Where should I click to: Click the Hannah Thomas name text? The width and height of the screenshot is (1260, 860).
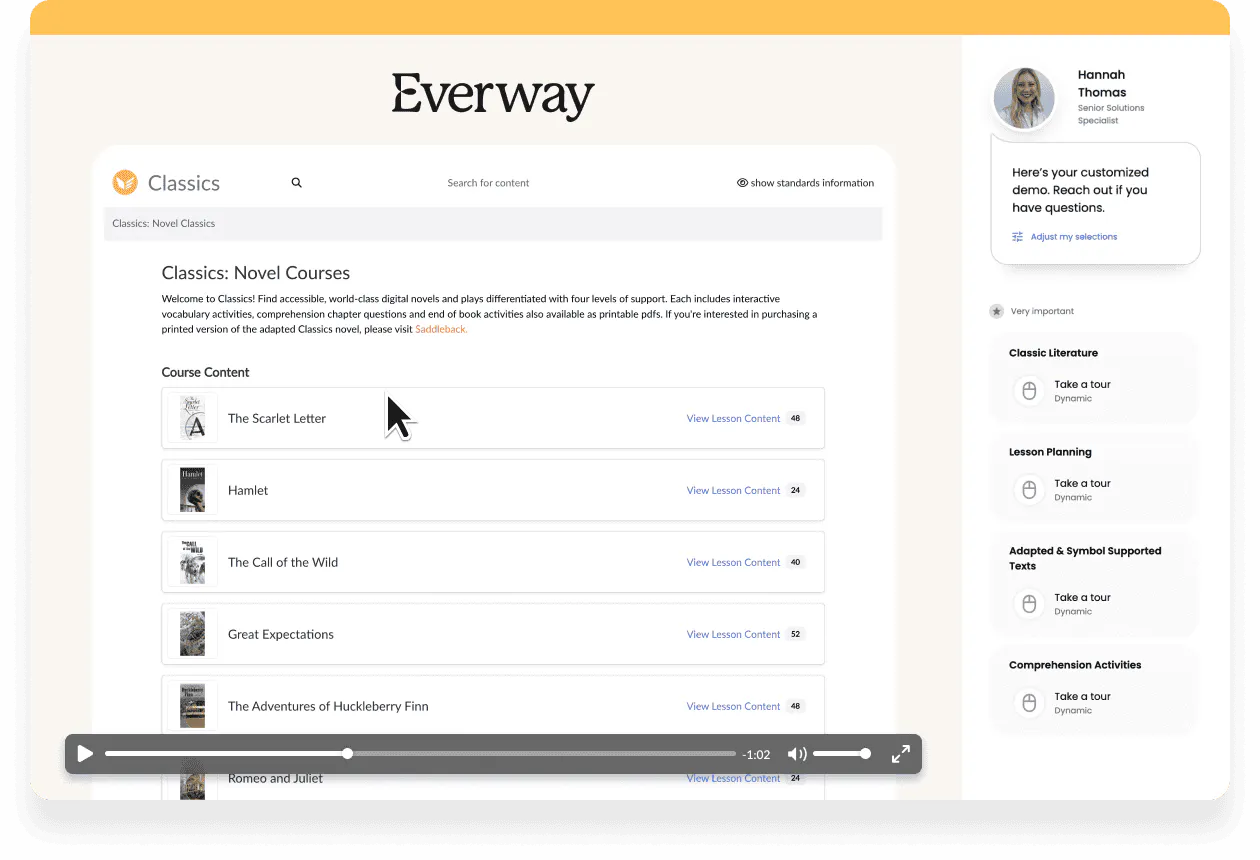pyautogui.click(x=1102, y=83)
